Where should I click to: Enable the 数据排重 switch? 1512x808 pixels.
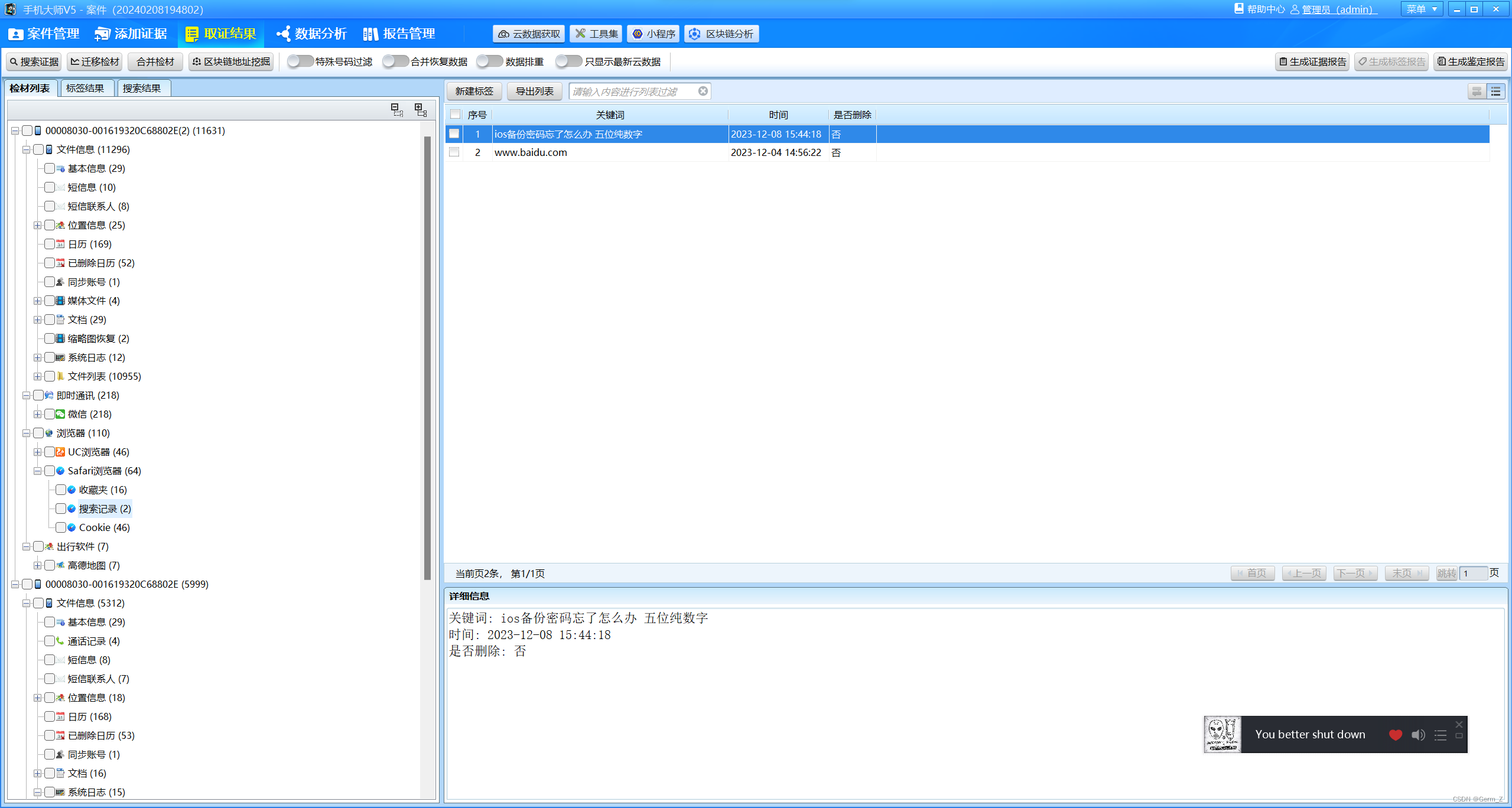[x=489, y=61]
